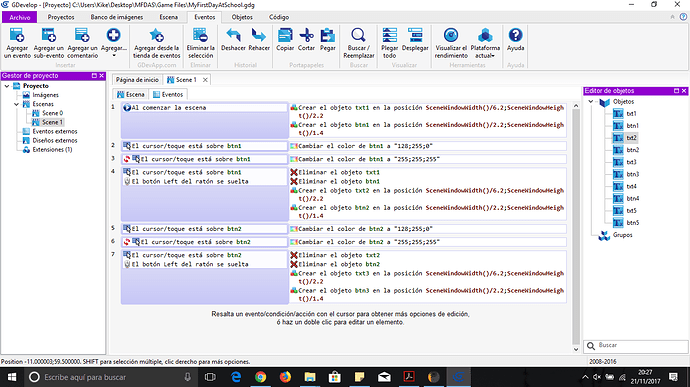Switch to the Escena ribbon tab
This screenshot has height=387, width=690.
click(x=169, y=17)
